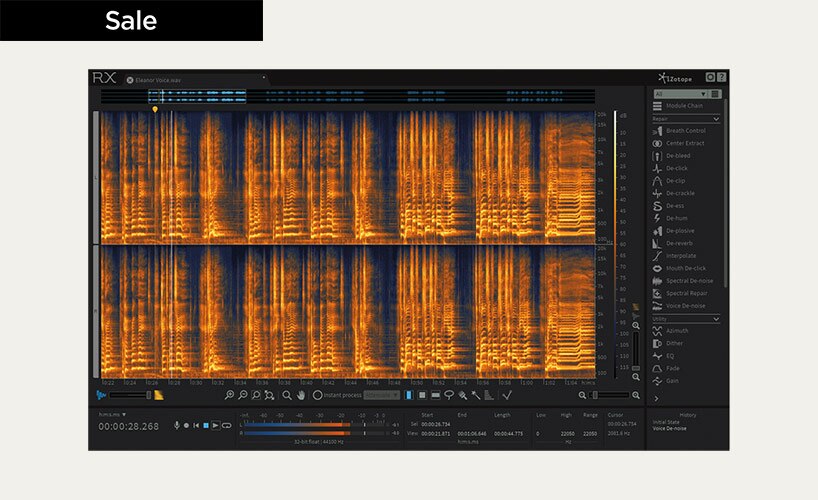This screenshot has height=500, width=818.
Task: Toggle the left channel L strip
Action: point(95,177)
